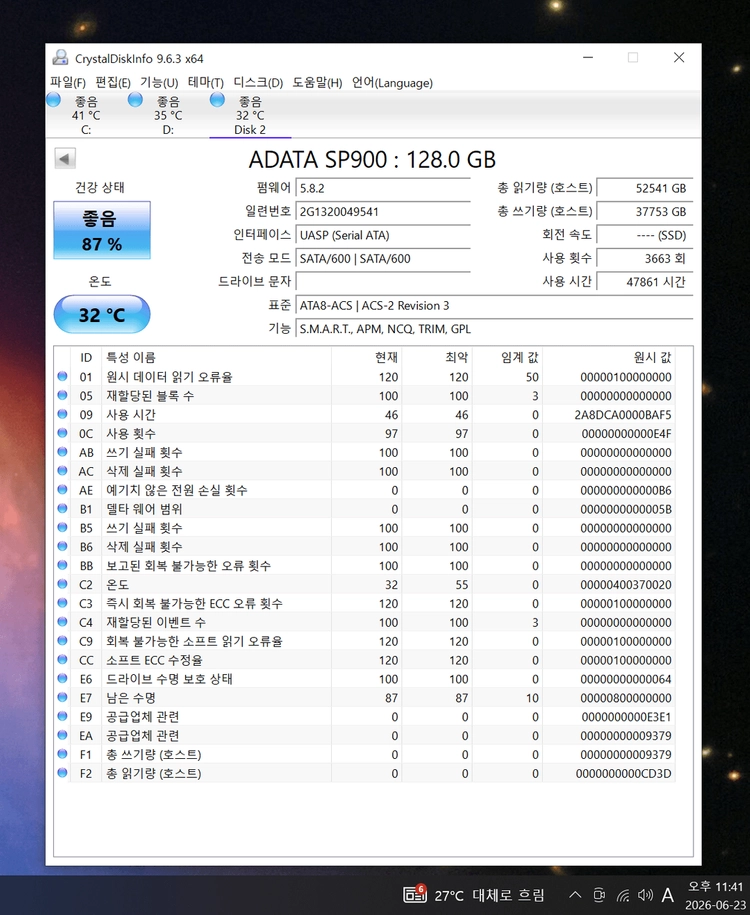Viewport: 750px width, 915px height.
Task: Click status dot for attribute 01 row
Action: 62,376
